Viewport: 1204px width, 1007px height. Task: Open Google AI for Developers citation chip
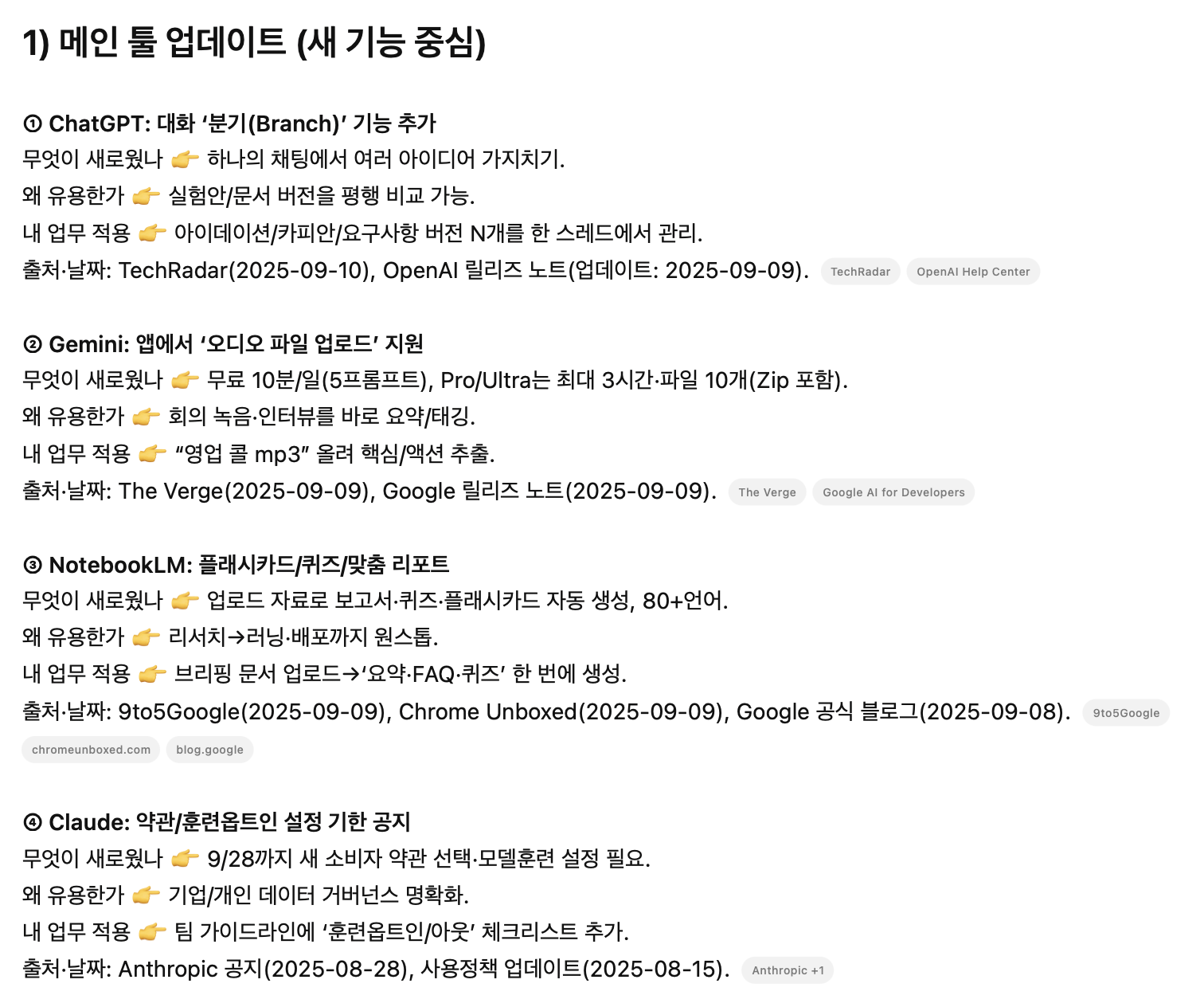click(893, 492)
